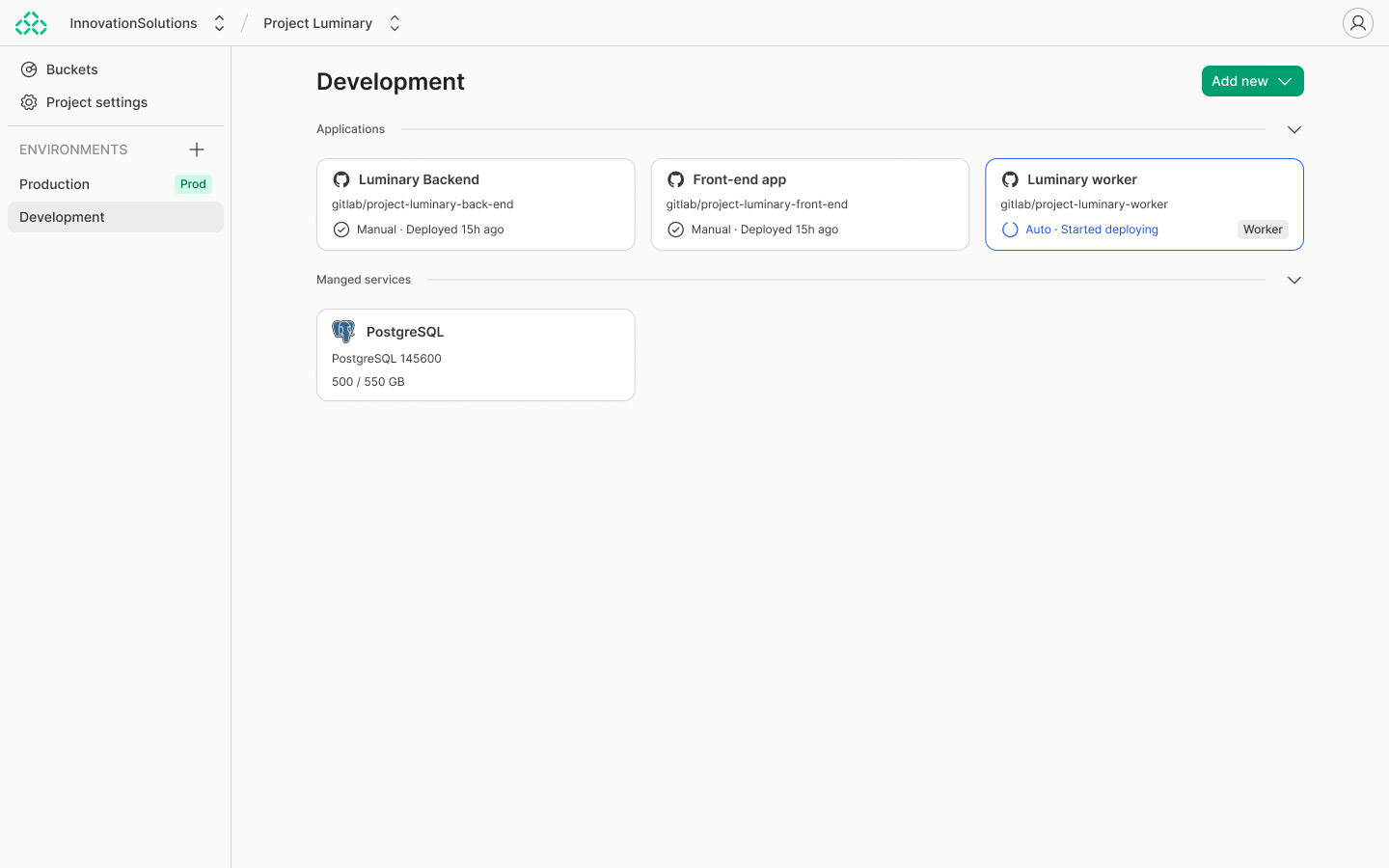Click the Auto · Started deploying status
The width and height of the screenshot is (1389, 868).
point(1091,230)
